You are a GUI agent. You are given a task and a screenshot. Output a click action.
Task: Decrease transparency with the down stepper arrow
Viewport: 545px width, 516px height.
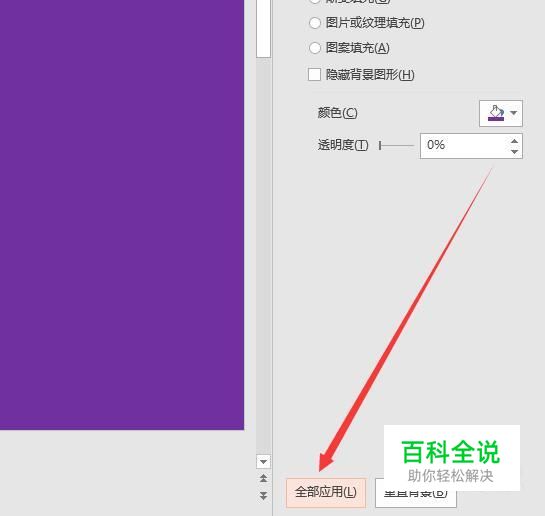pyautogui.click(x=515, y=152)
